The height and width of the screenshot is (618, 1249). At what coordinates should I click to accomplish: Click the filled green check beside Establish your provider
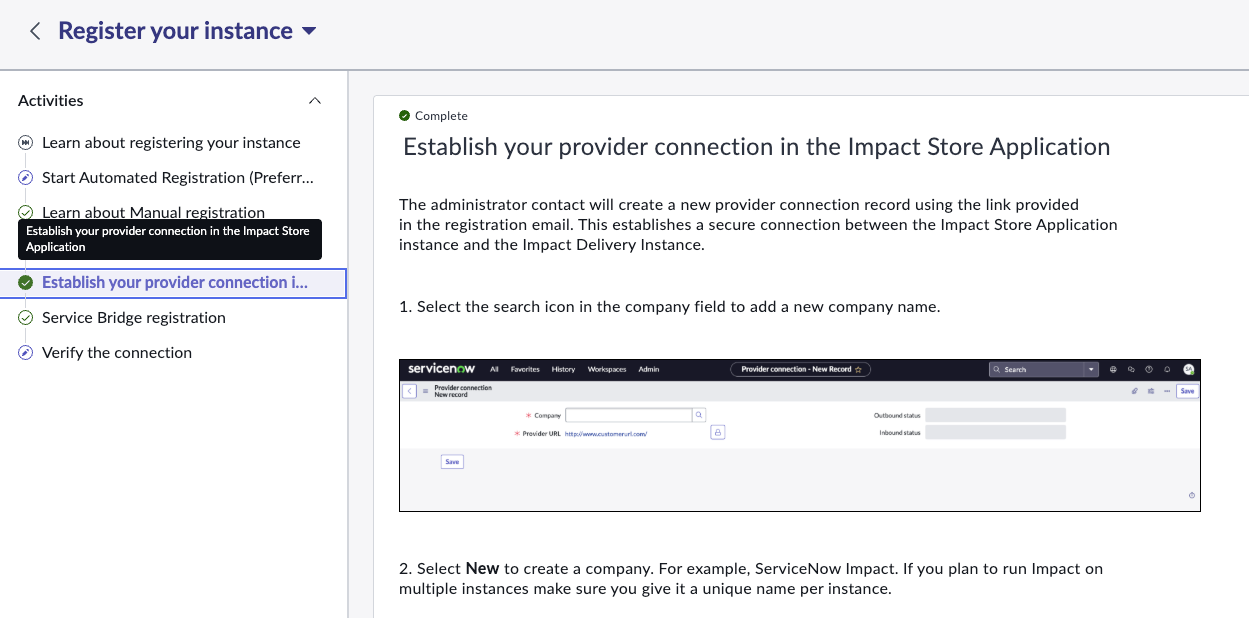[26, 283]
